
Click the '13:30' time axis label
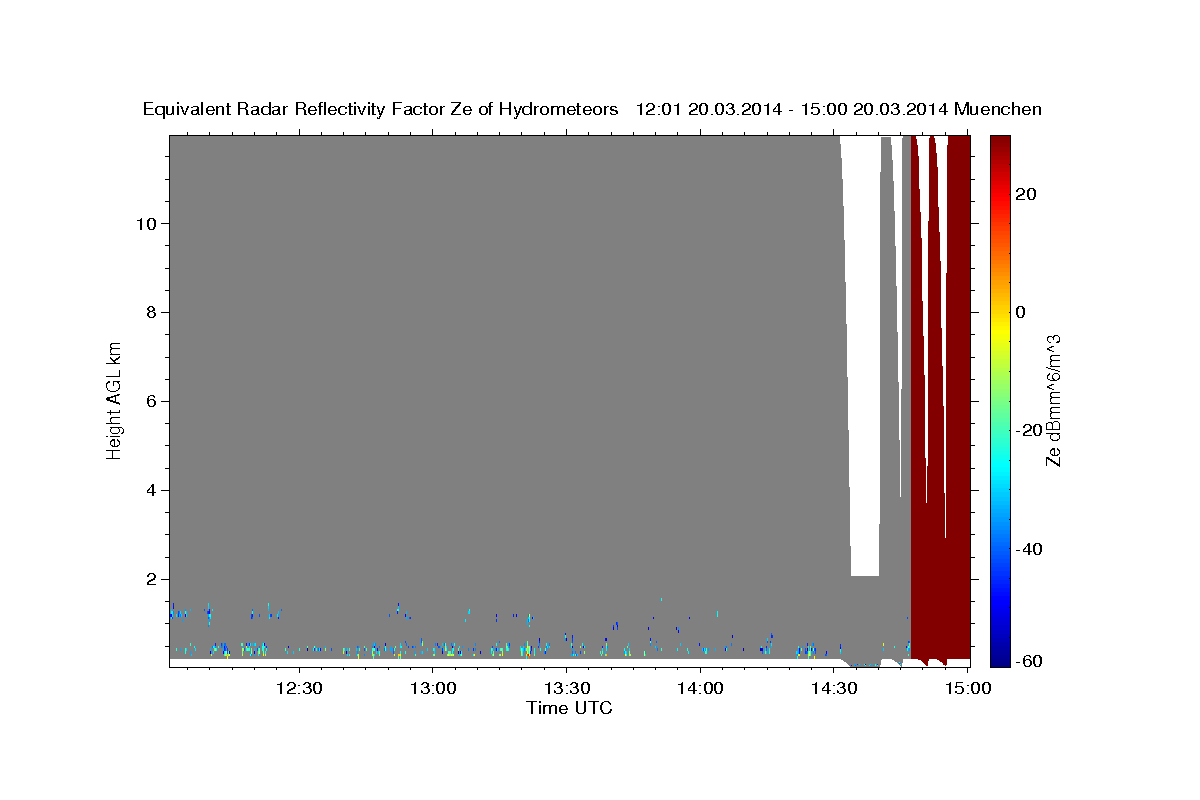[x=566, y=688]
